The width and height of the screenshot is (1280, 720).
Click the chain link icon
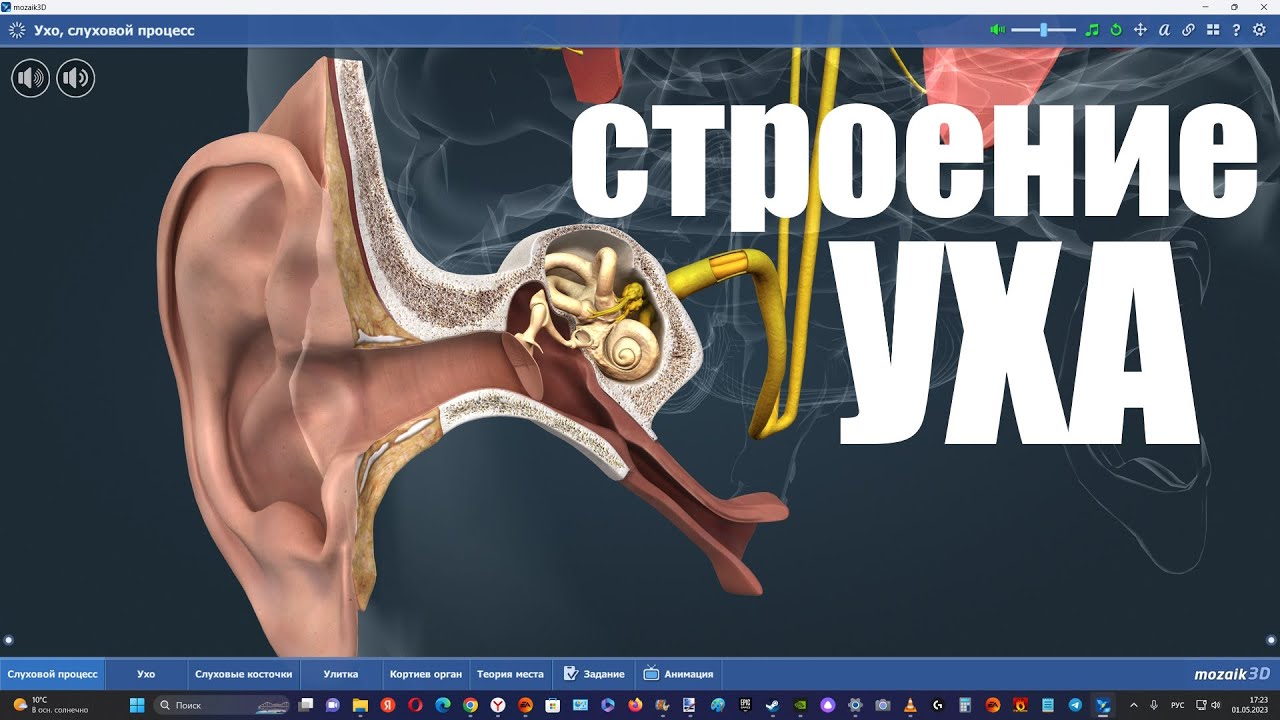point(1188,30)
